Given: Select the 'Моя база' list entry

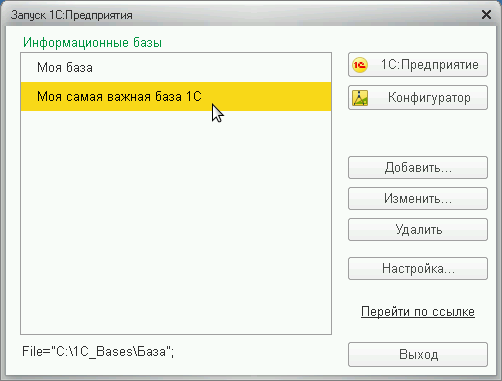Looking at the screenshot, I should click(176, 68).
